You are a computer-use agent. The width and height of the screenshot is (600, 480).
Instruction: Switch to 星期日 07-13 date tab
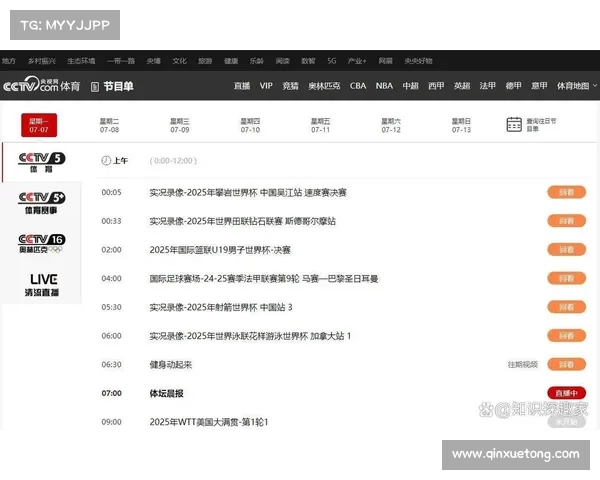coord(461,126)
